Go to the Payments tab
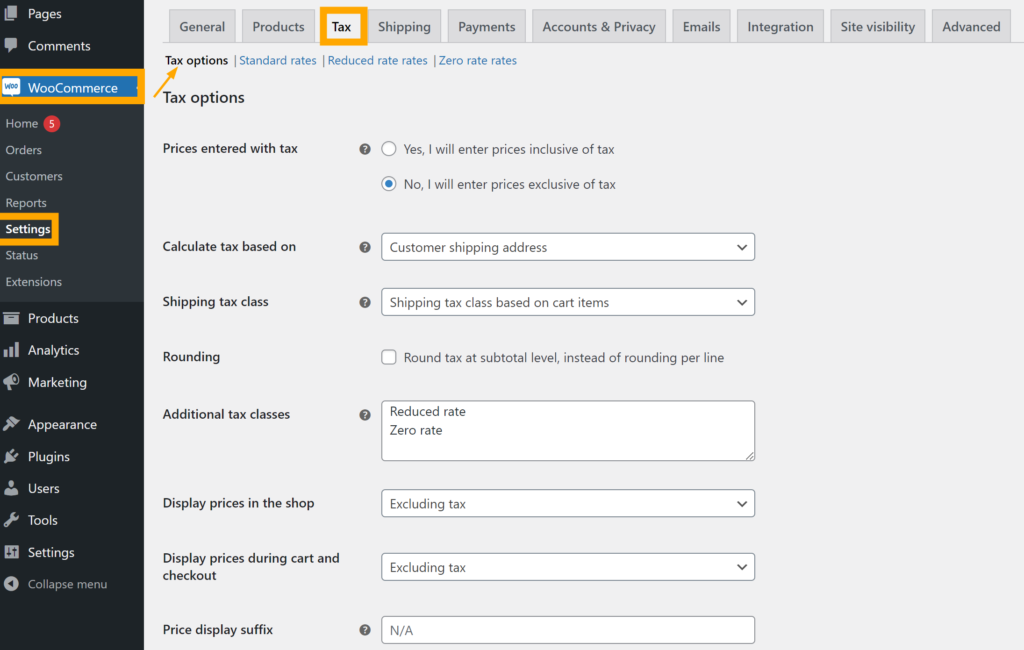 tap(486, 27)
